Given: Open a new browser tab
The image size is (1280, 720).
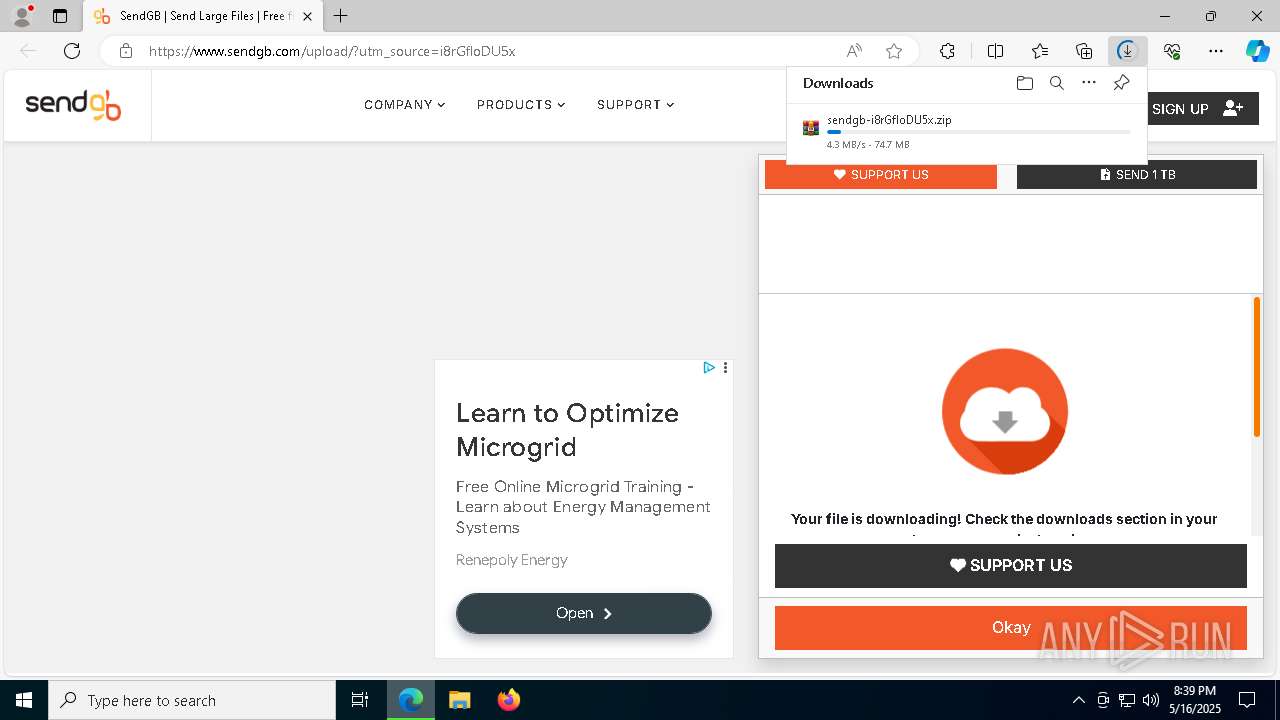Looking at the screenshot, I should click(341, 16).
